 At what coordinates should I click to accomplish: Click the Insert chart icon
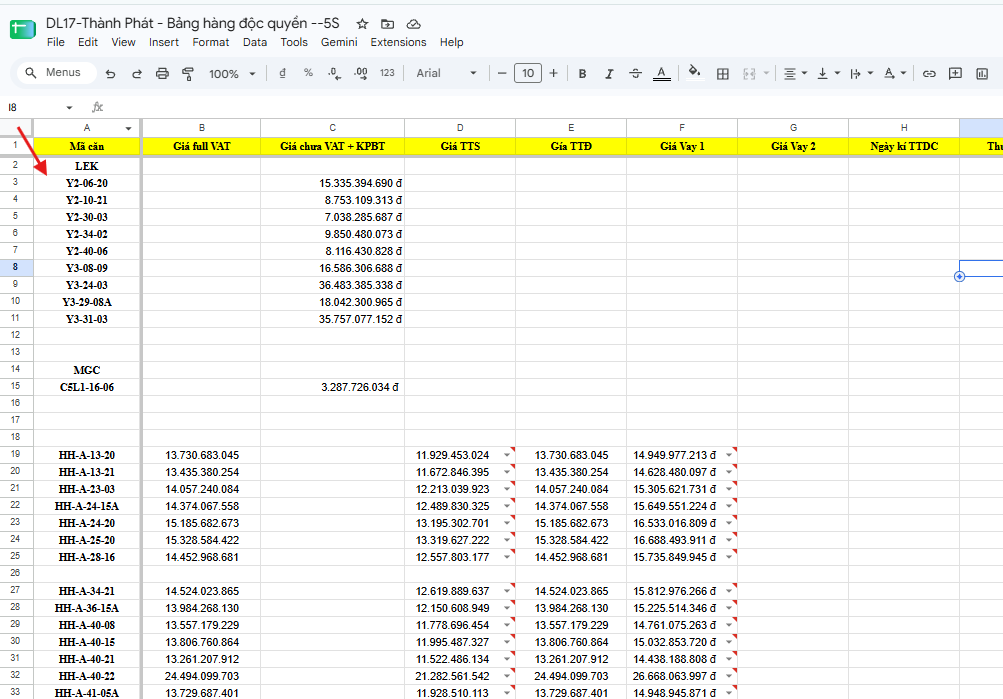coord(982,74)
